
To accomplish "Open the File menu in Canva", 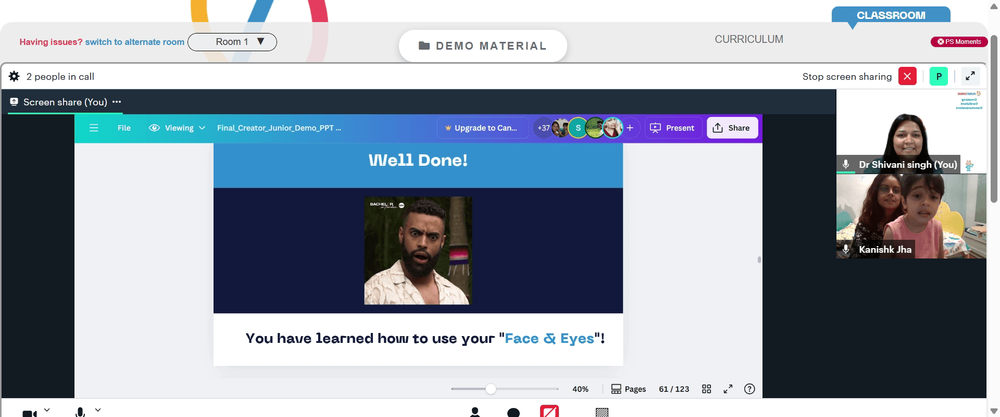I will [x=124, y=128].
